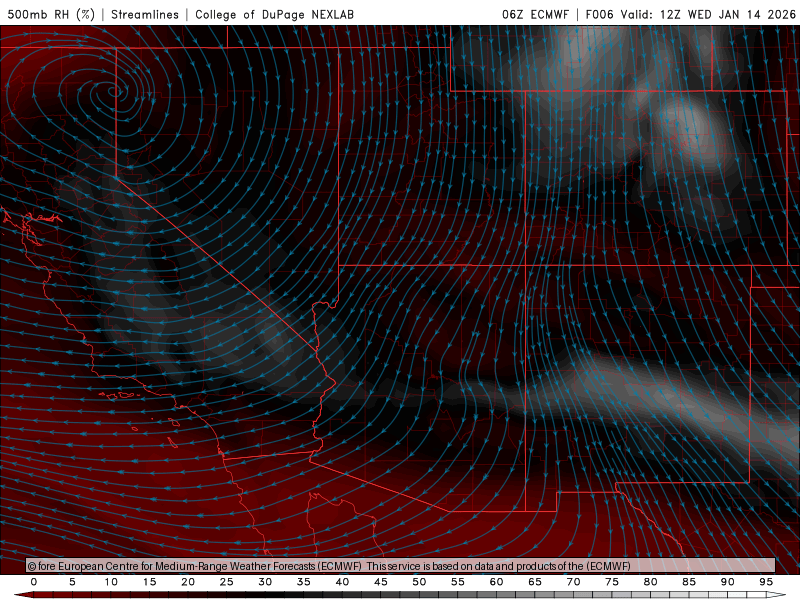
Task: Click the colorbar label '20'
Action: [188, 582]
